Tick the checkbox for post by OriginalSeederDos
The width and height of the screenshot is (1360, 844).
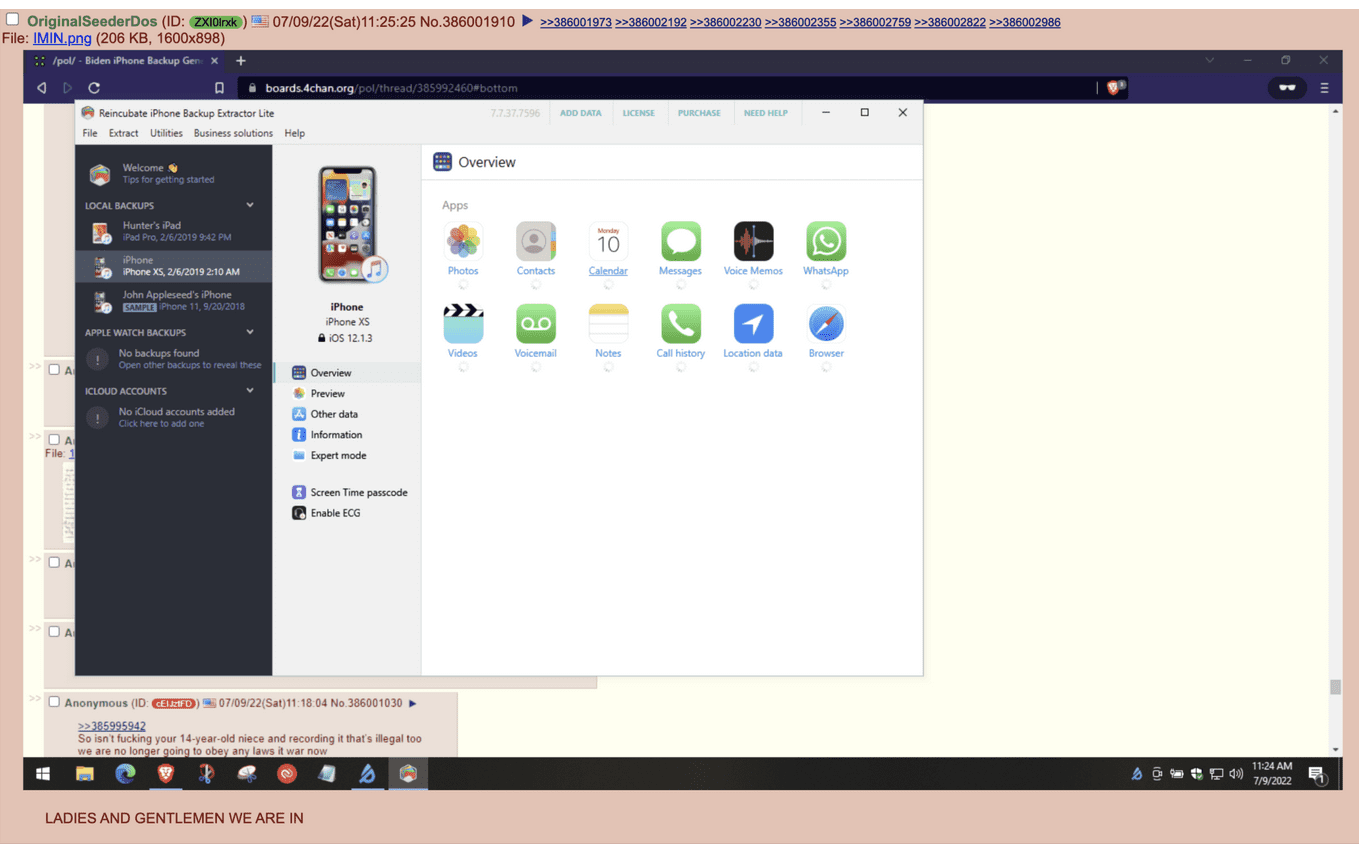point(13,20)
